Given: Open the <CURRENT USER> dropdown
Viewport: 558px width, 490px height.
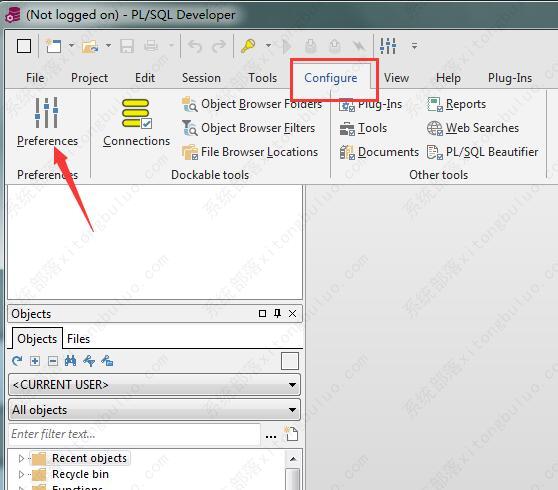Looking at the screenshot, I should tap(154, 385).
